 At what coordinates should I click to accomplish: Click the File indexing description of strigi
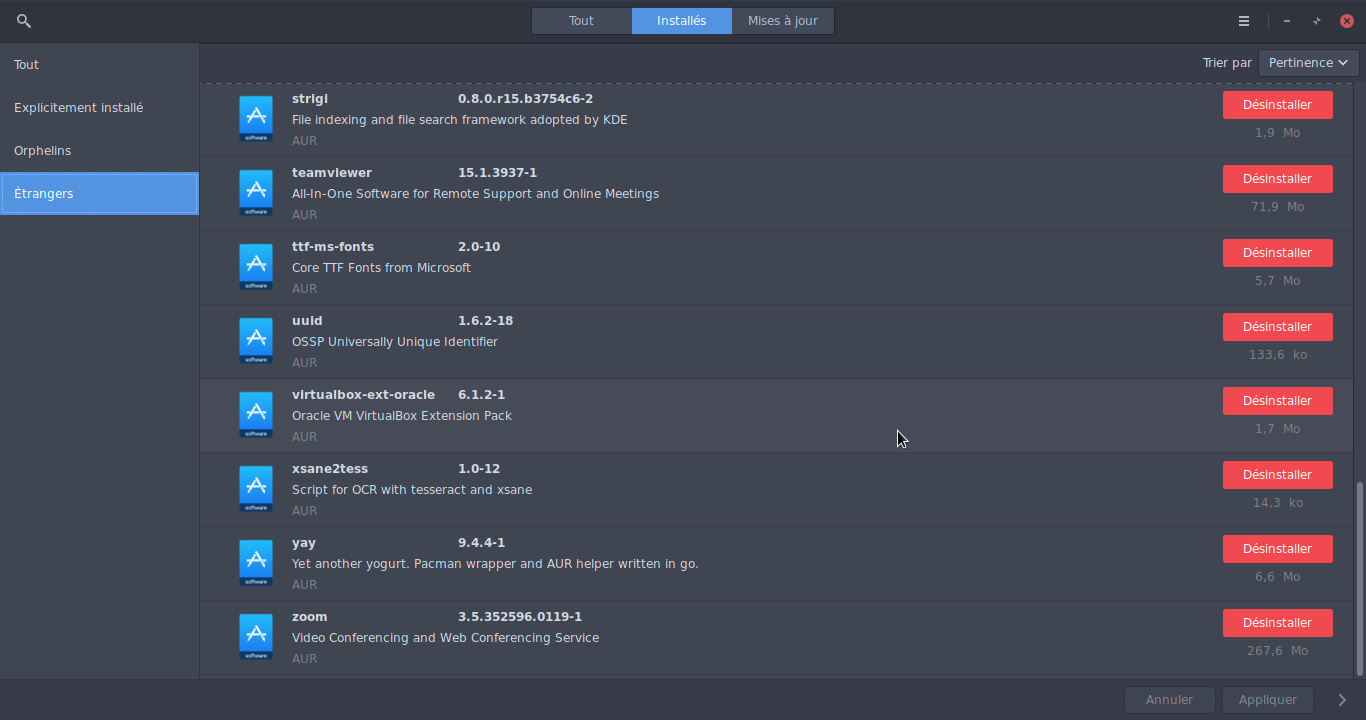pyautogui.click(x=460, y=120)
